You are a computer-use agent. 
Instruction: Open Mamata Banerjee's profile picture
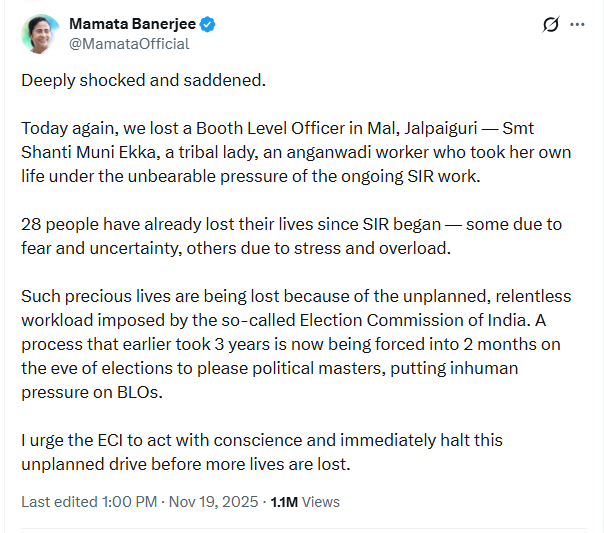40,34
